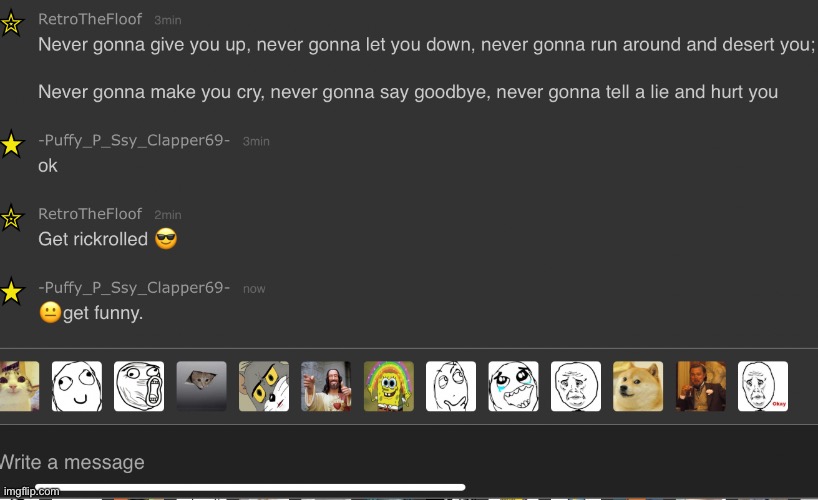Select the Buddy Christ meme sticker
Image resolution: width=818 pixels, height=500 pixels.
(326, 386)
